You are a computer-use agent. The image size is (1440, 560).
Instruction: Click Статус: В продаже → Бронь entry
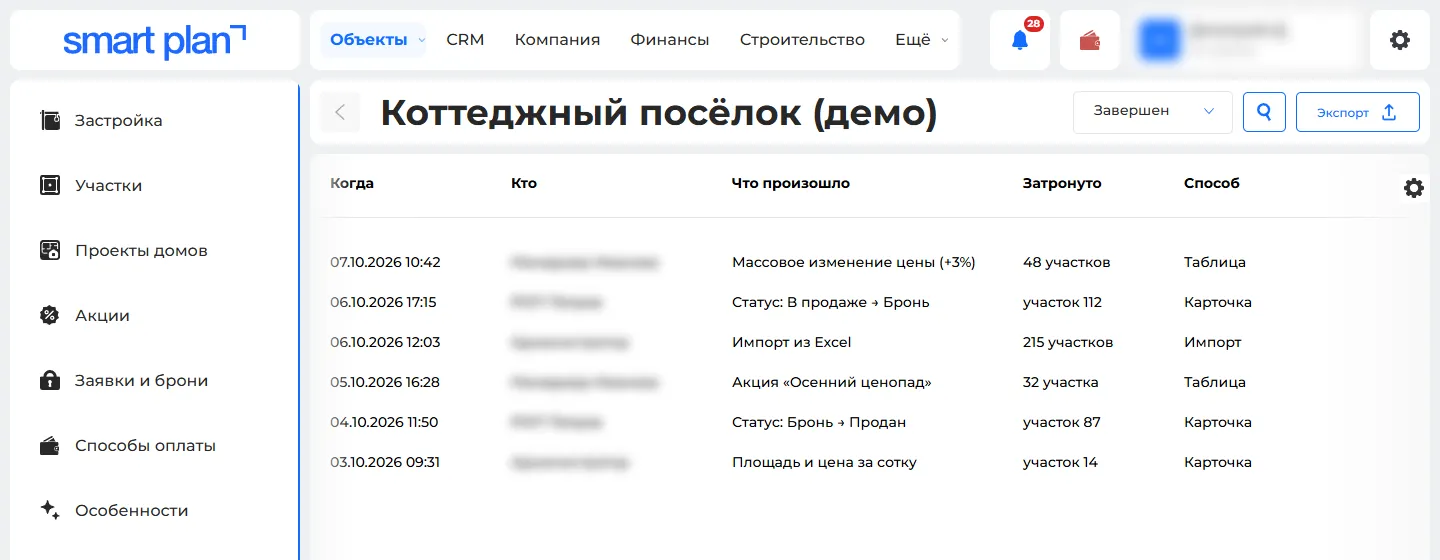pos(831,303)
